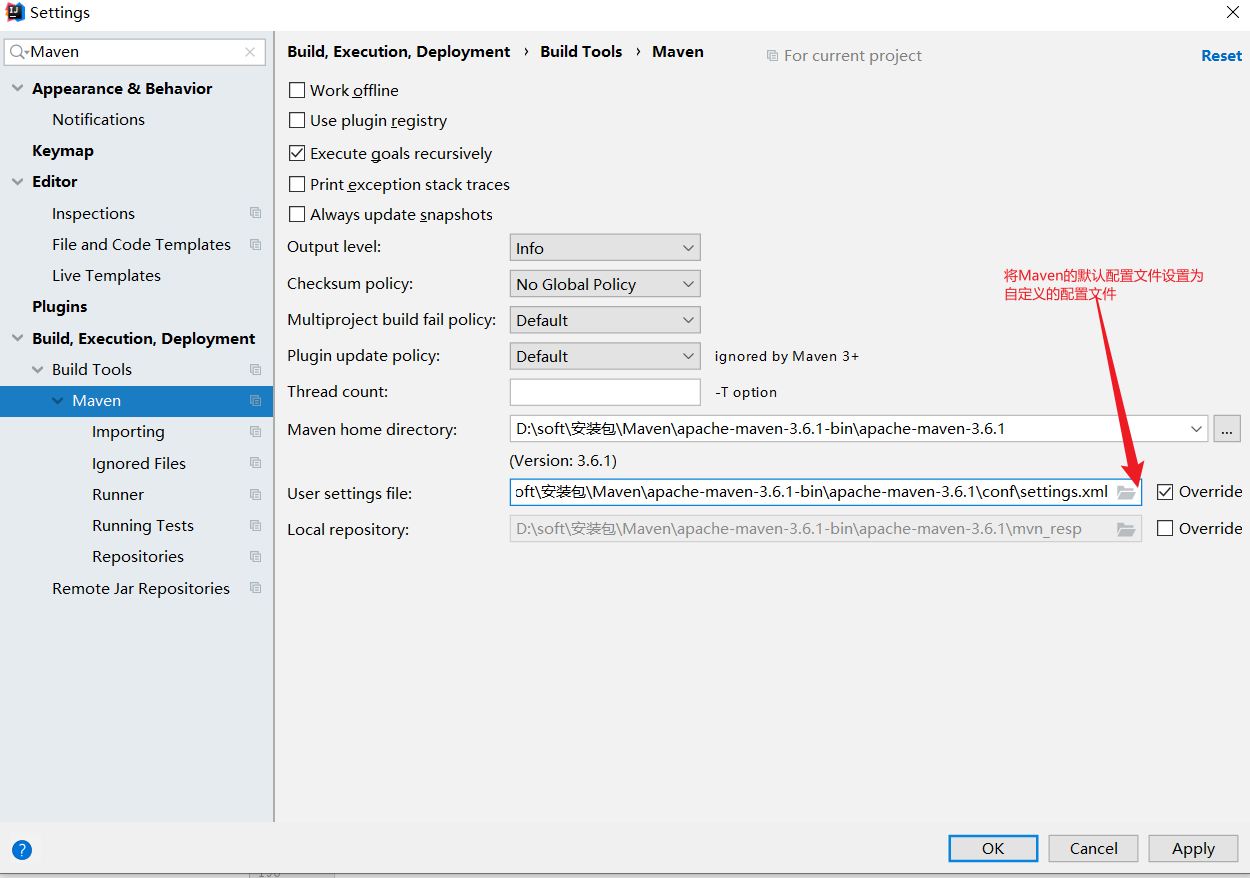The width and height of the screenshot is (1250, 878).
Task: Collapse the Build Tools tree node
Action: click(x=38, y=369)
